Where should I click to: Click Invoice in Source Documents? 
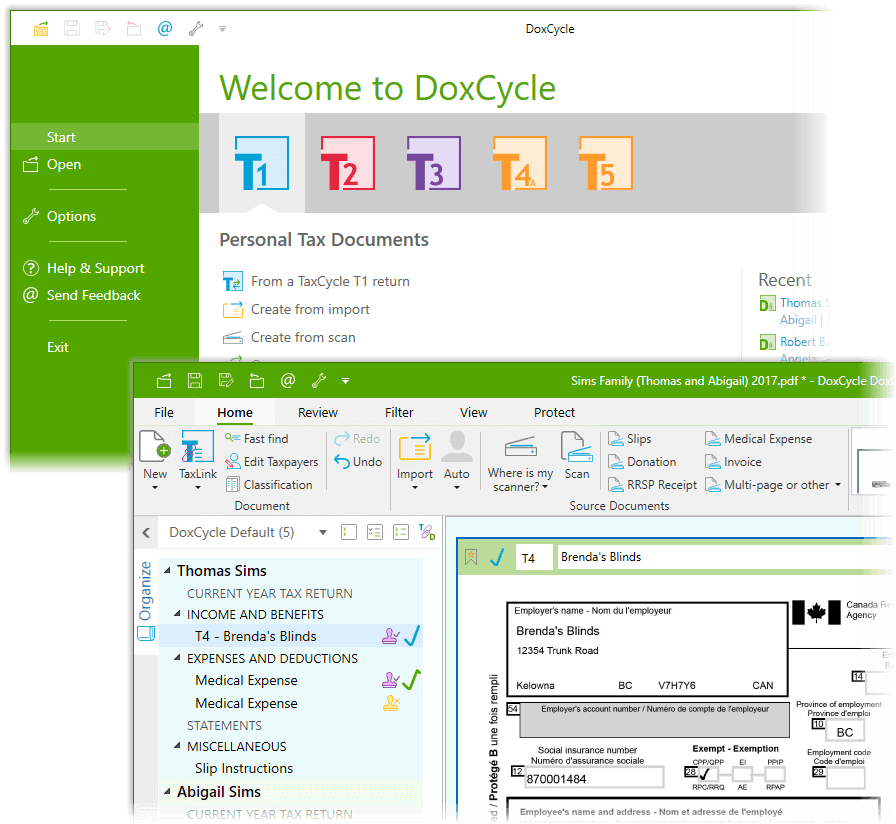[733, 462]
